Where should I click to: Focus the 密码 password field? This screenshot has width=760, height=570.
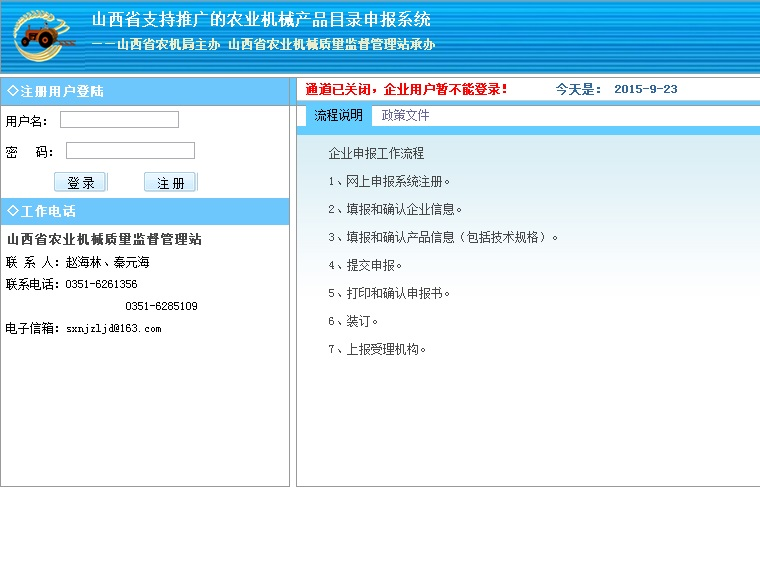click(x=130, y=151)
